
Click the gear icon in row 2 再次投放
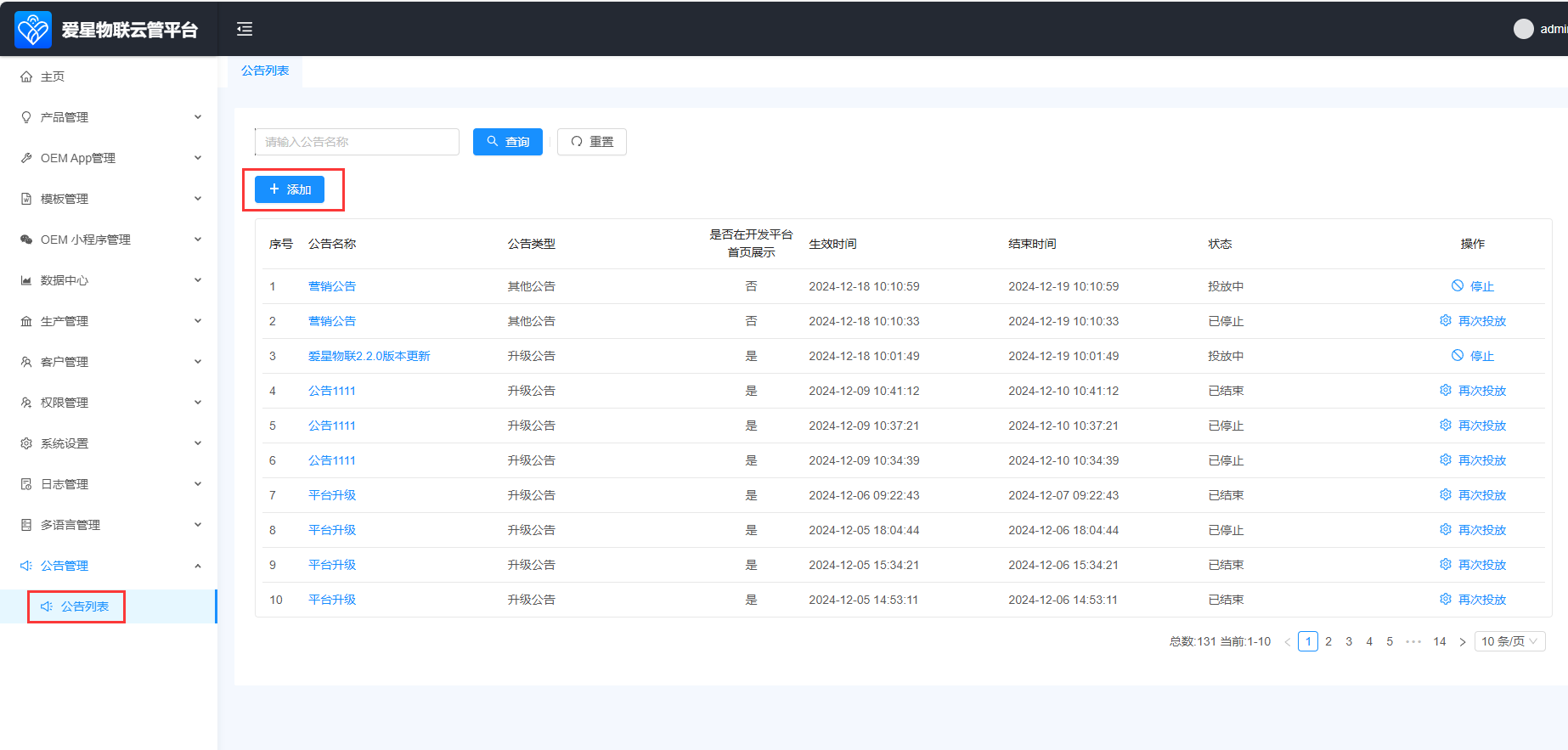click(1446, 320)
